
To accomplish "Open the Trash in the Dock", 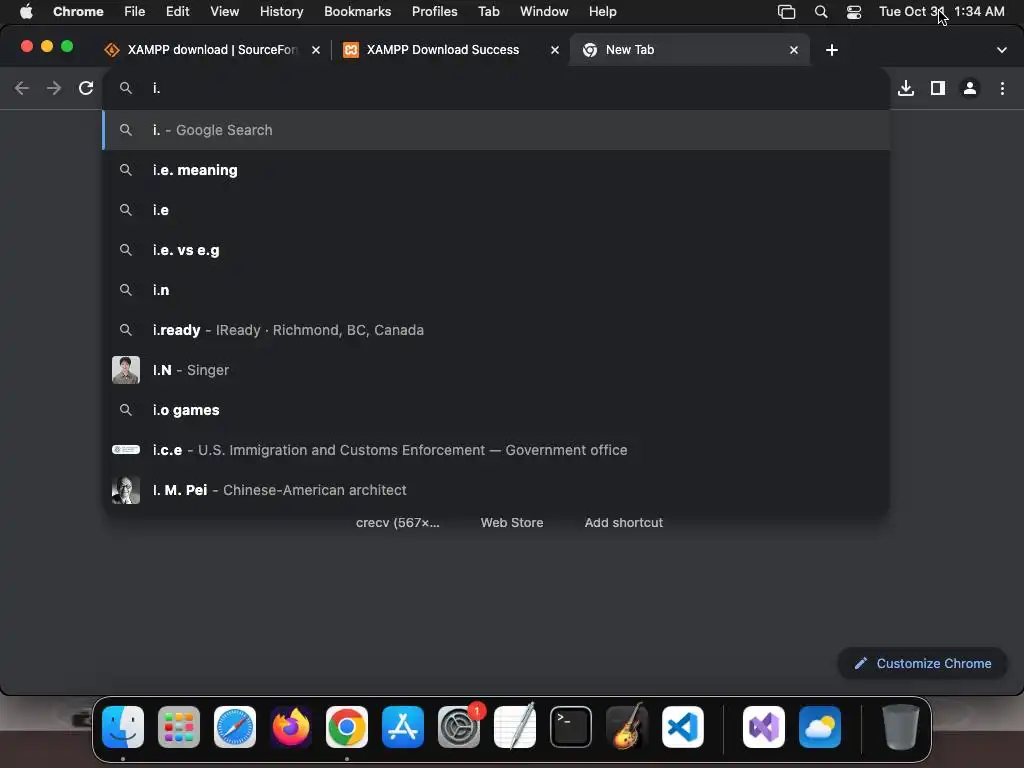I will pyautogui.click(x=901, y=727).
